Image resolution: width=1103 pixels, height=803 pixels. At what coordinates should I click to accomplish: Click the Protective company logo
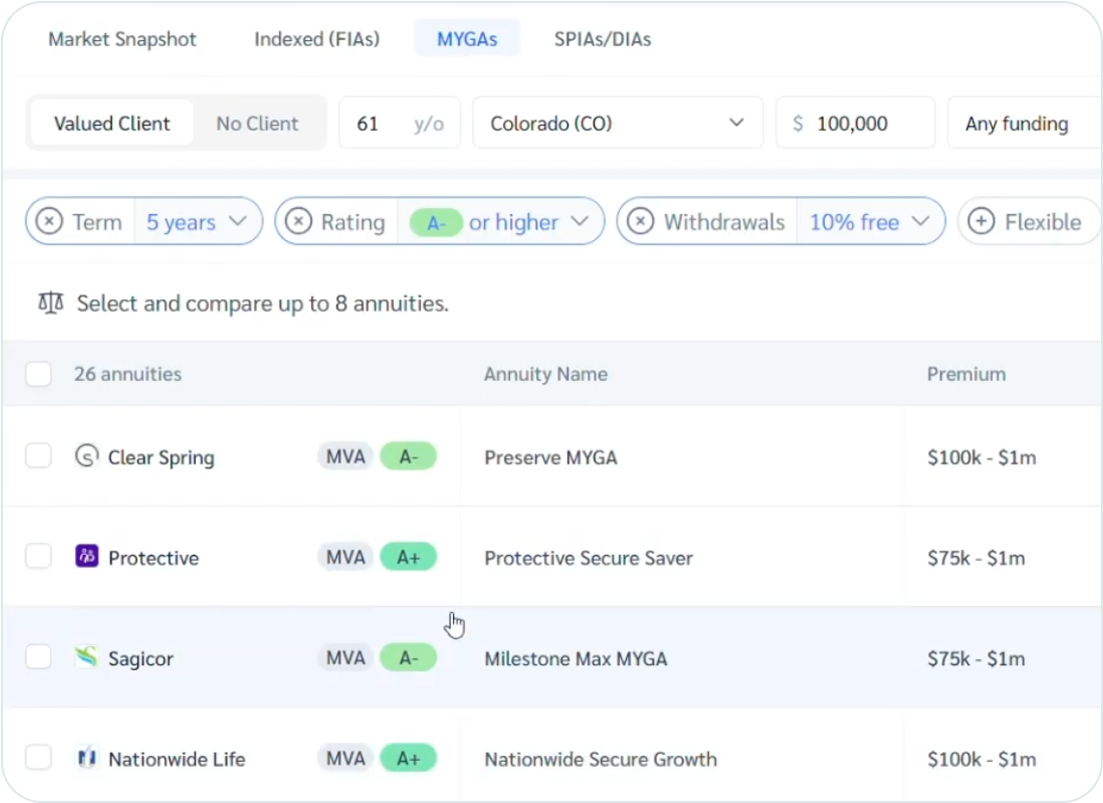(x=87, y=557)
